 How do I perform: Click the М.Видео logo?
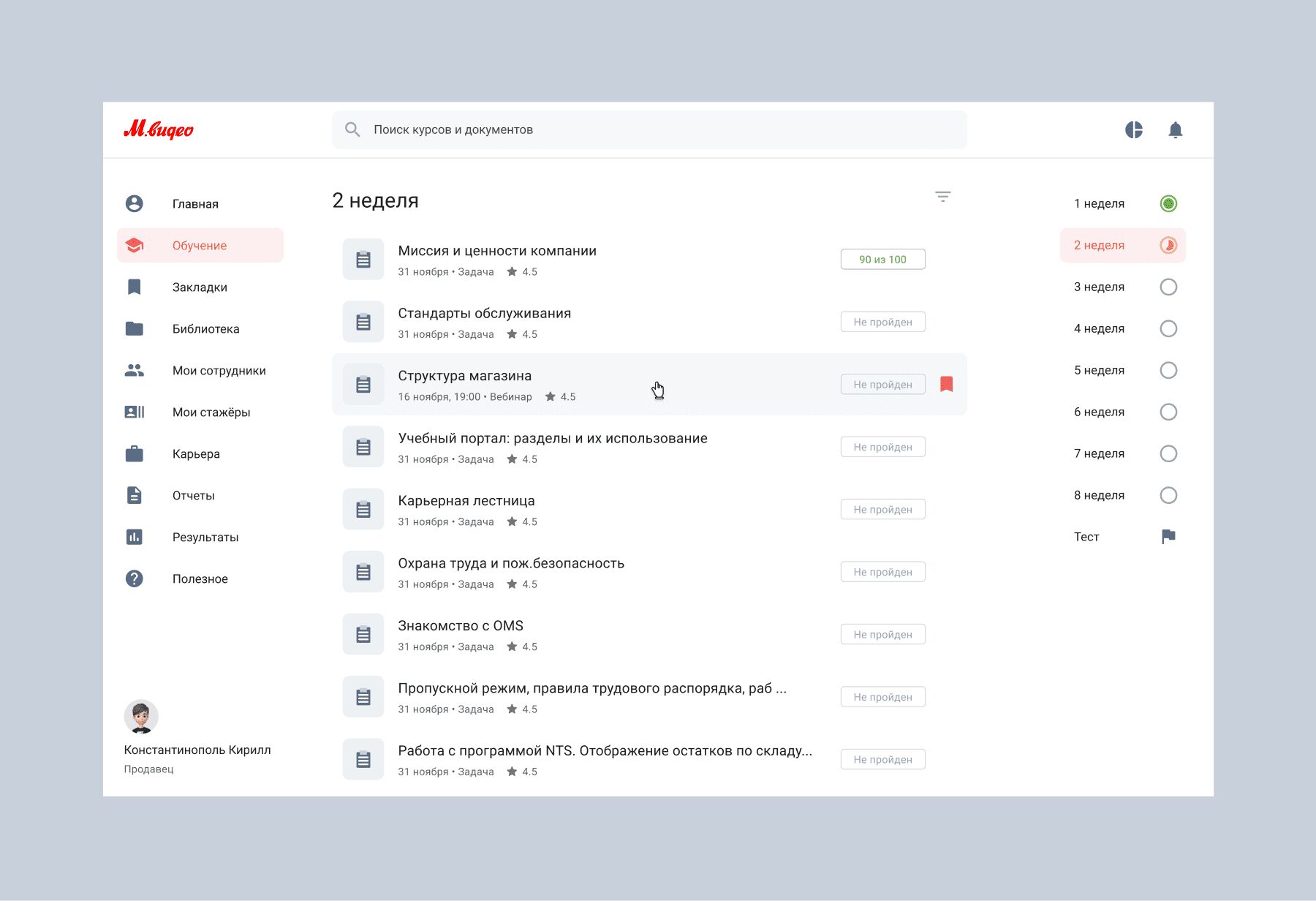pyautogui.click(x=159, y=130)
